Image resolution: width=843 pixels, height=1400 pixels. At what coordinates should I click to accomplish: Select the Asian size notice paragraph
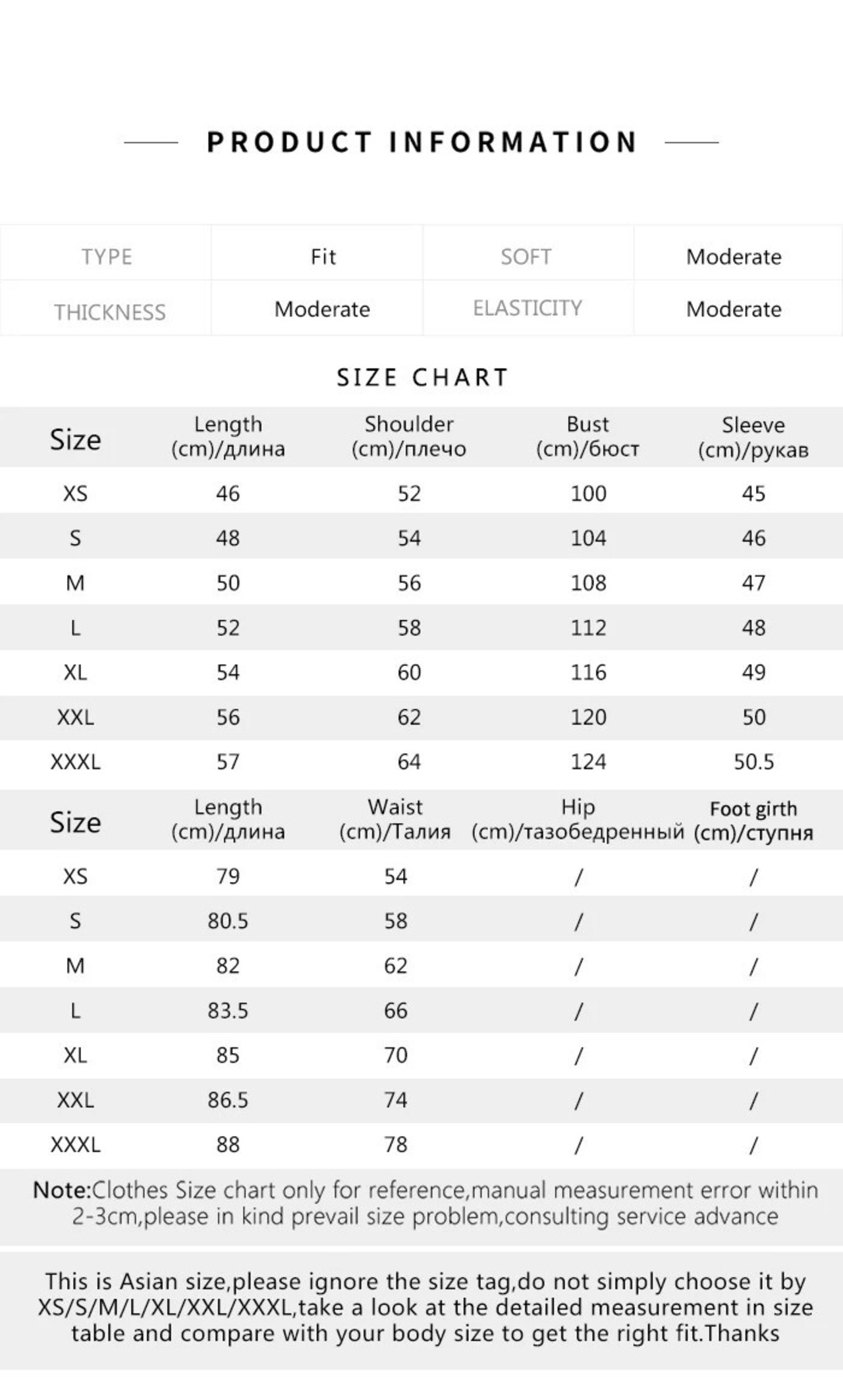(425, 1307)
